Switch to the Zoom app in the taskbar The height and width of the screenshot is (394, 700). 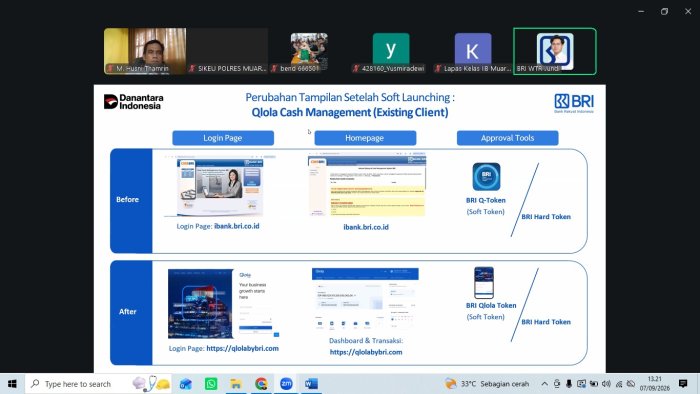coord(286,384)
